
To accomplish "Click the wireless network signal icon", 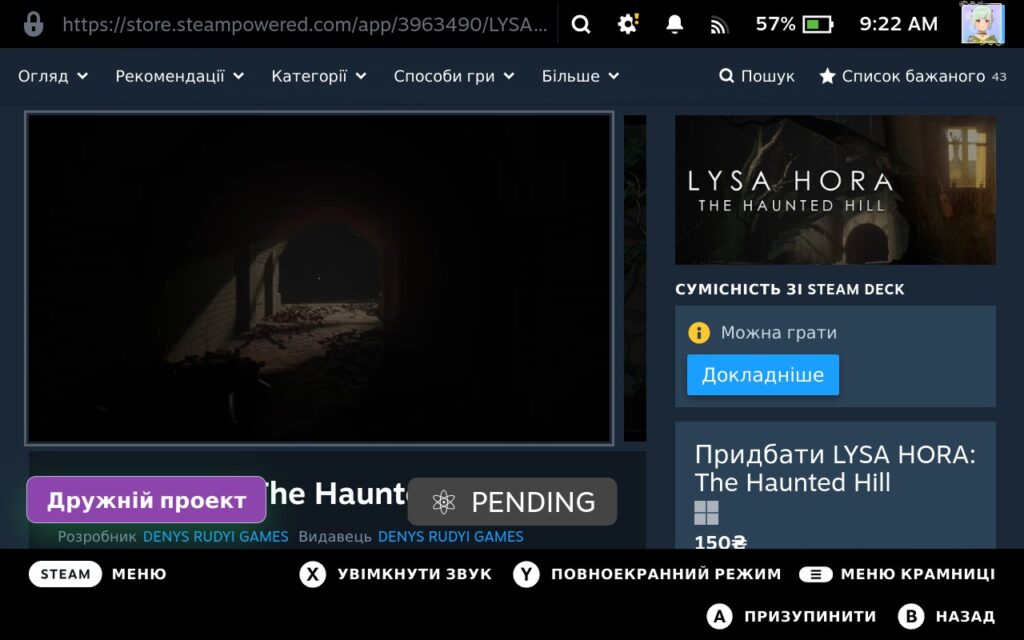I will click(x=719, y=25).
